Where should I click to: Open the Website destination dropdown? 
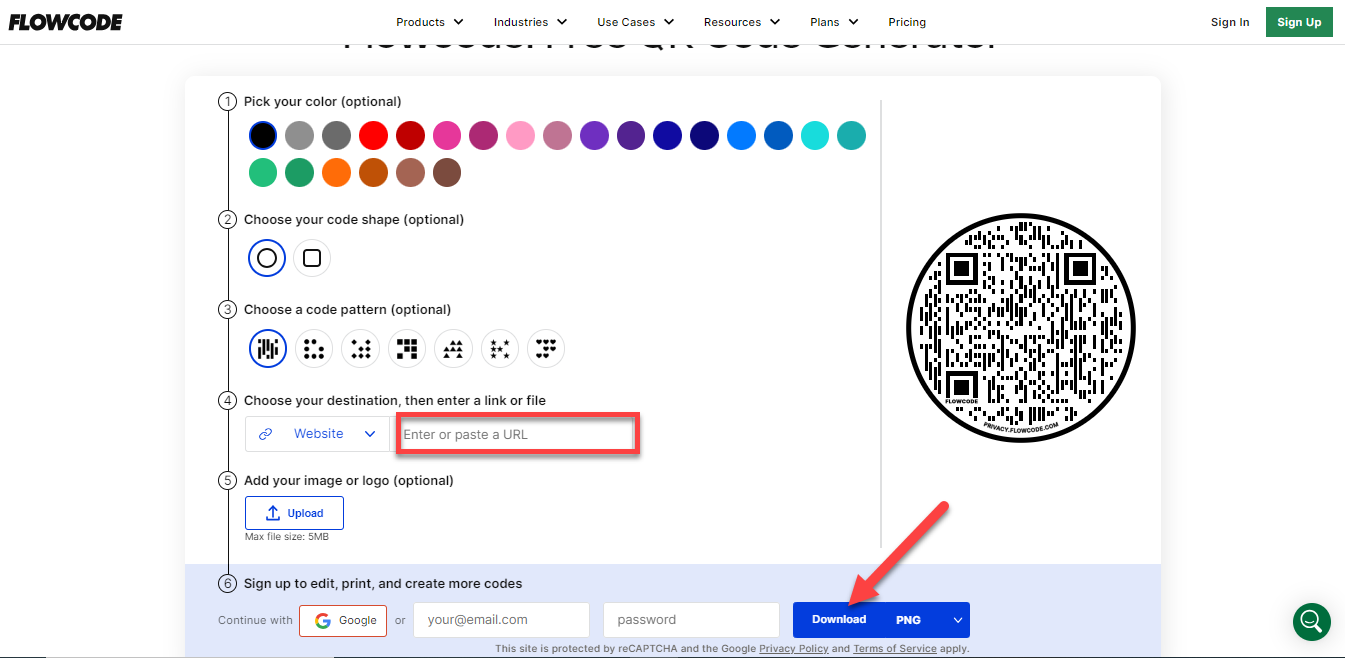pos(317,434)
